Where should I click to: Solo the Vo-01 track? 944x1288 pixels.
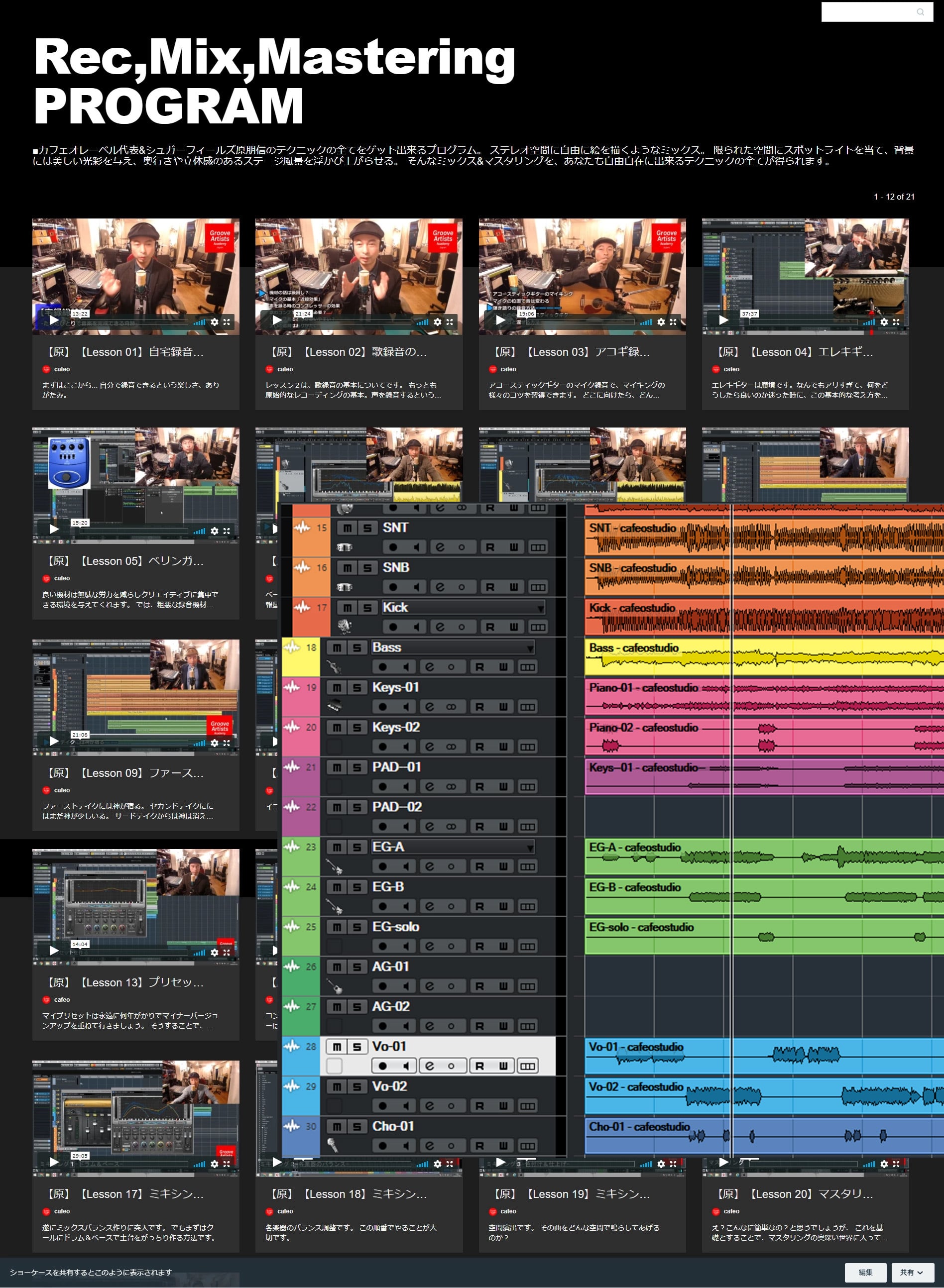point(357,1047)
